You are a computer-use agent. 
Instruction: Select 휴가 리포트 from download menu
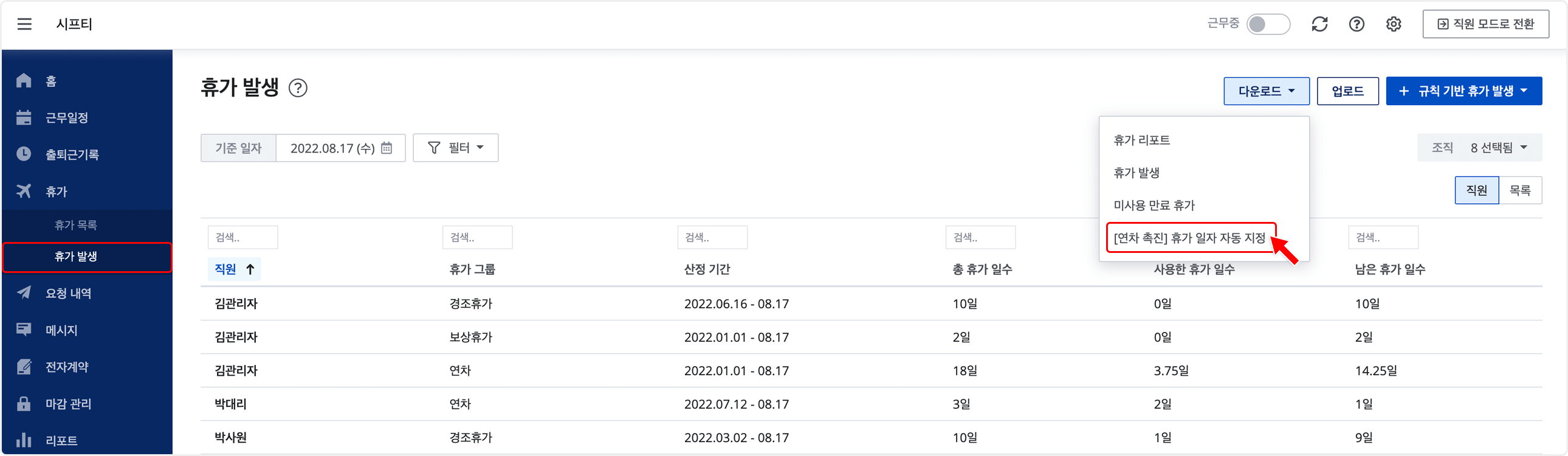[x=1141, y=140]
